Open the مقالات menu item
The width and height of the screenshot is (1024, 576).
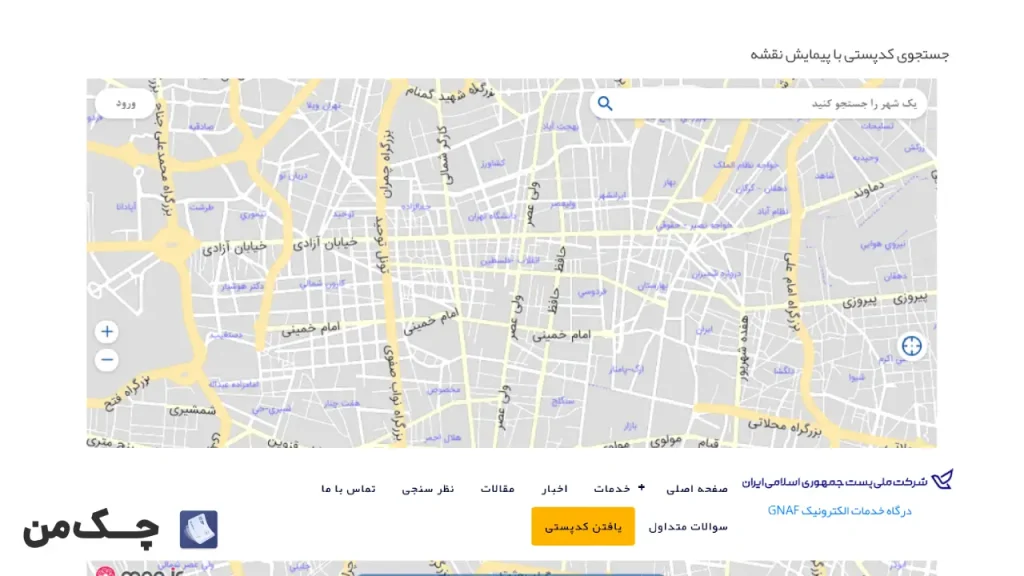pos(497,488)
